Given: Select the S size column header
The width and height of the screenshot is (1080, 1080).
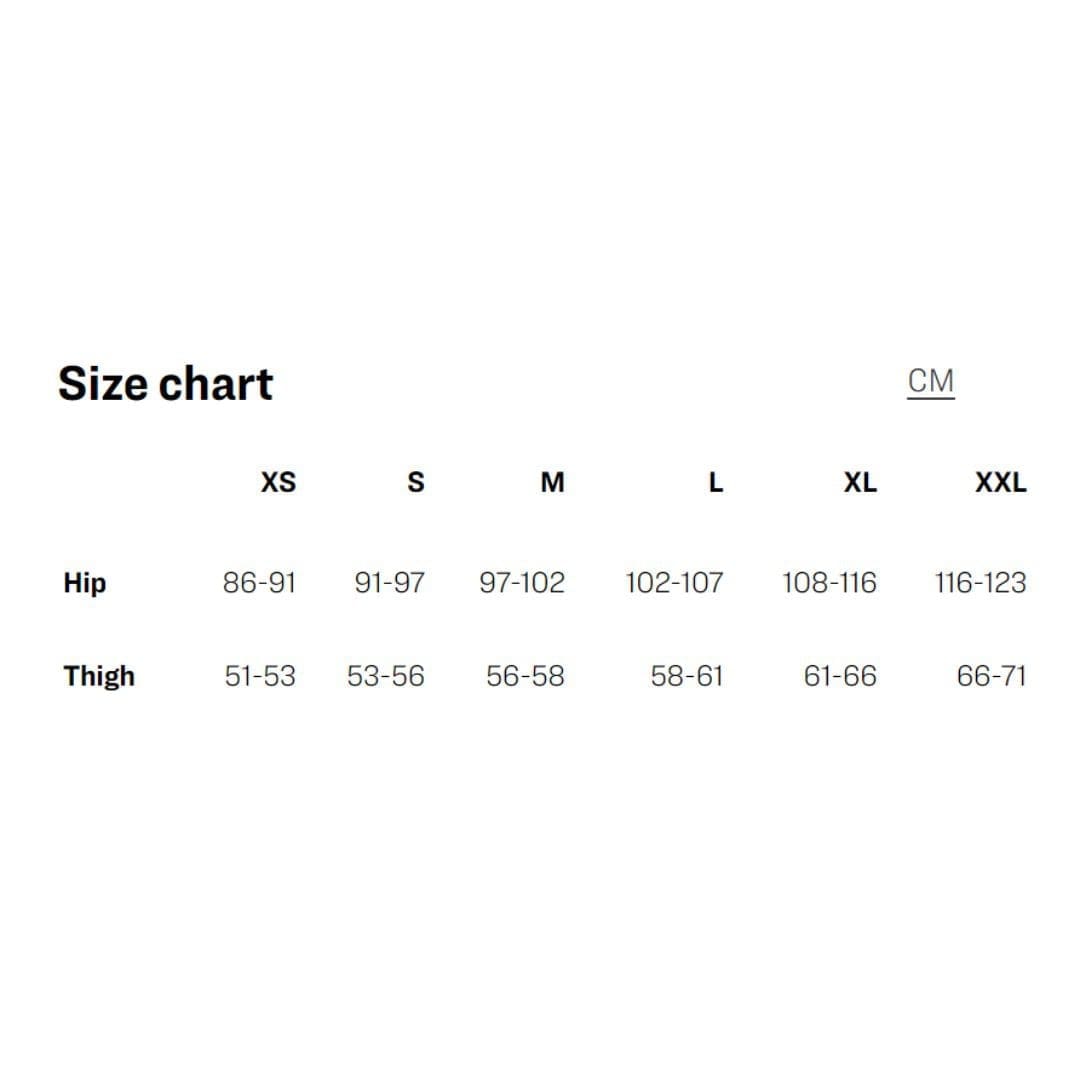Looking at the screenshot, I should (x=416, y=483).
